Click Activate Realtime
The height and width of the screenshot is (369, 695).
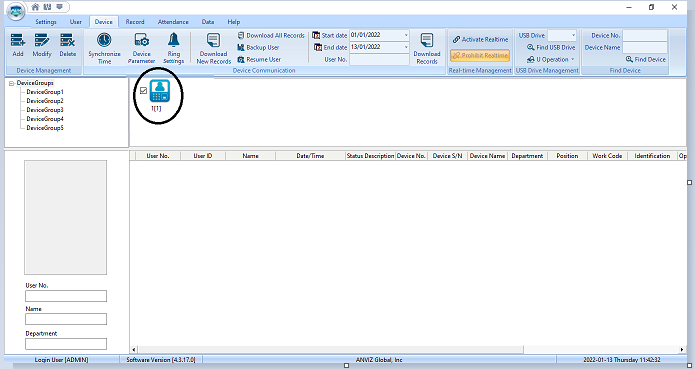tap(480, 39)
